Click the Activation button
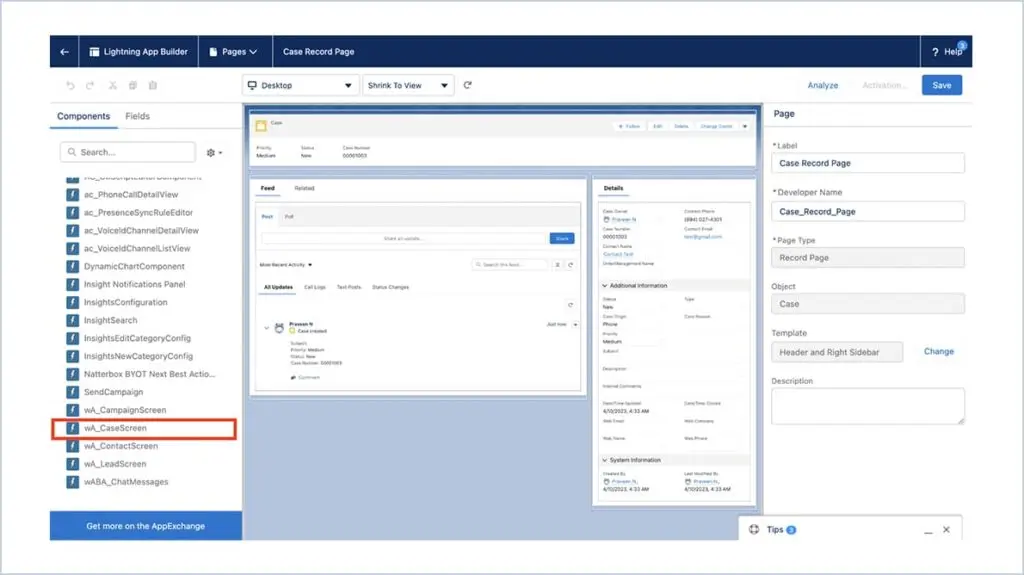The image size is (1024, 575). click(883, 85)
